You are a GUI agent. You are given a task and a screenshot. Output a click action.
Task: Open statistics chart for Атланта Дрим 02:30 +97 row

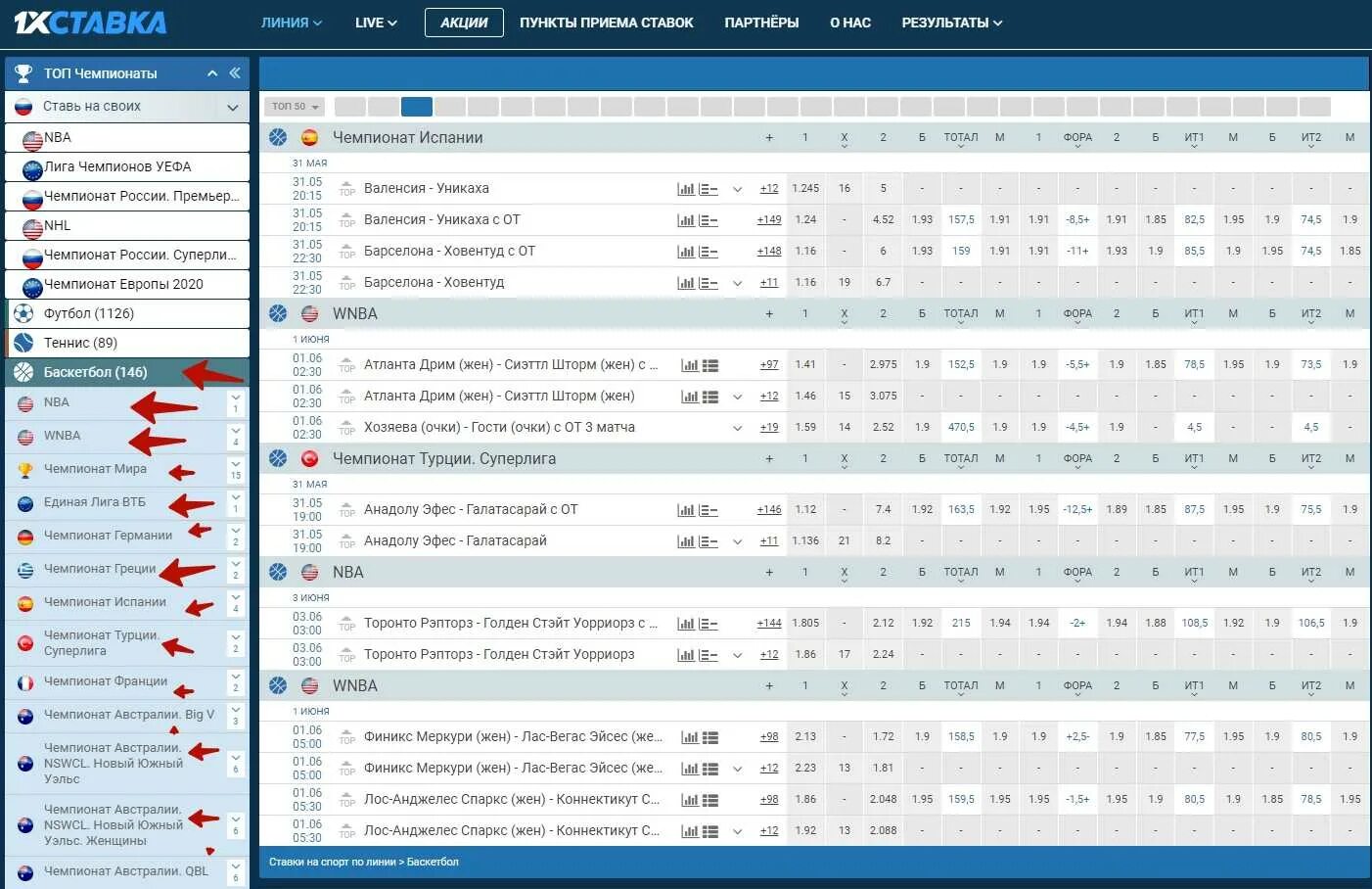690,365
